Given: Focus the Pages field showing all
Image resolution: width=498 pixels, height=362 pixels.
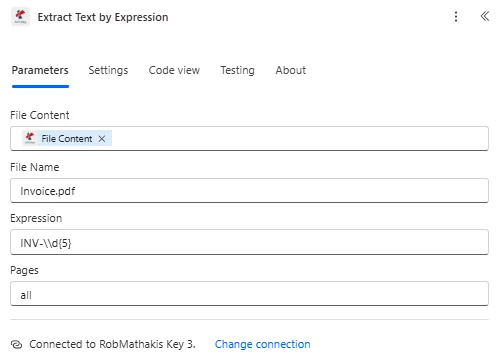Looking at the screenshot, I should 249,294.
